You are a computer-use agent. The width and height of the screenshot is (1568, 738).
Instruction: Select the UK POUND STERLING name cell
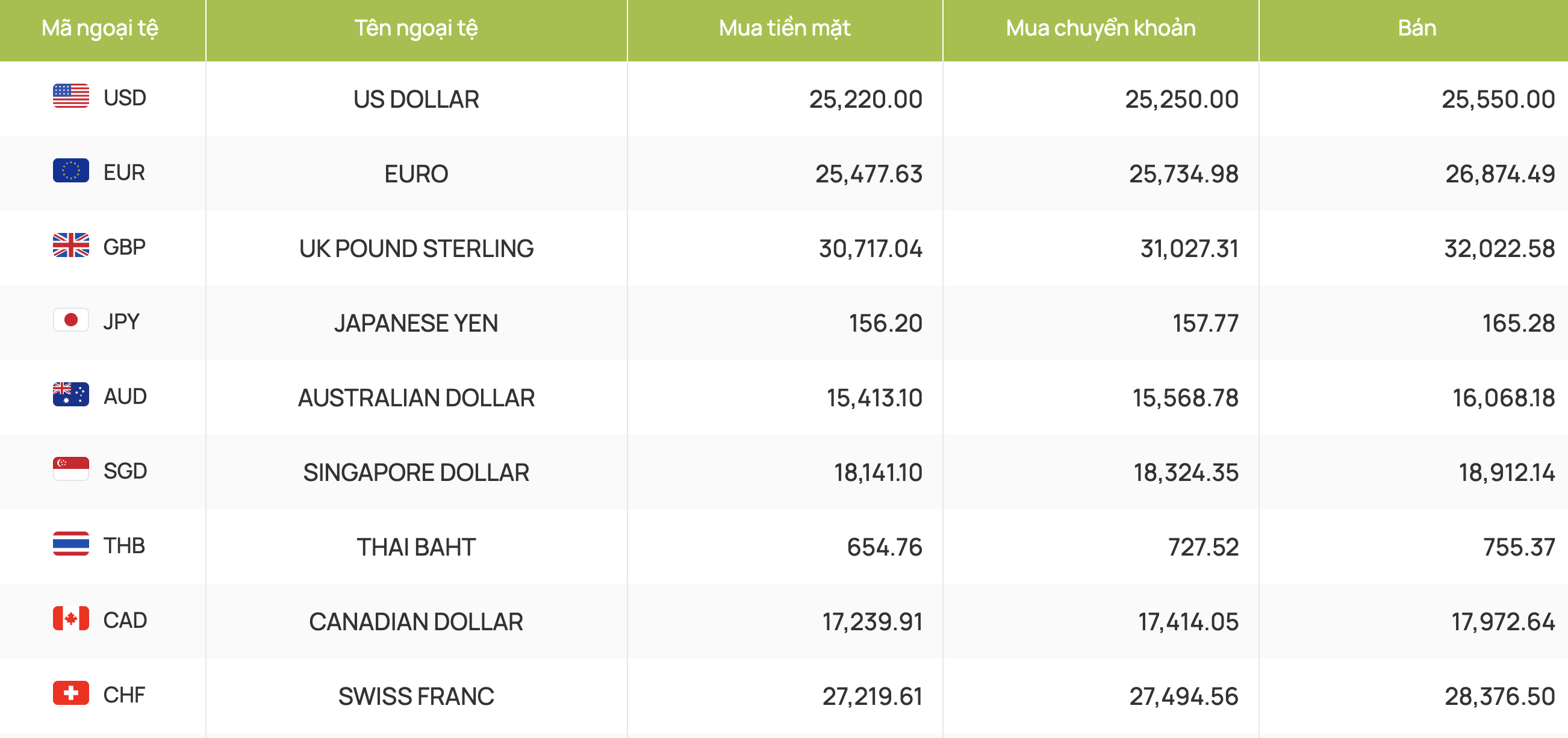point(415,249)
